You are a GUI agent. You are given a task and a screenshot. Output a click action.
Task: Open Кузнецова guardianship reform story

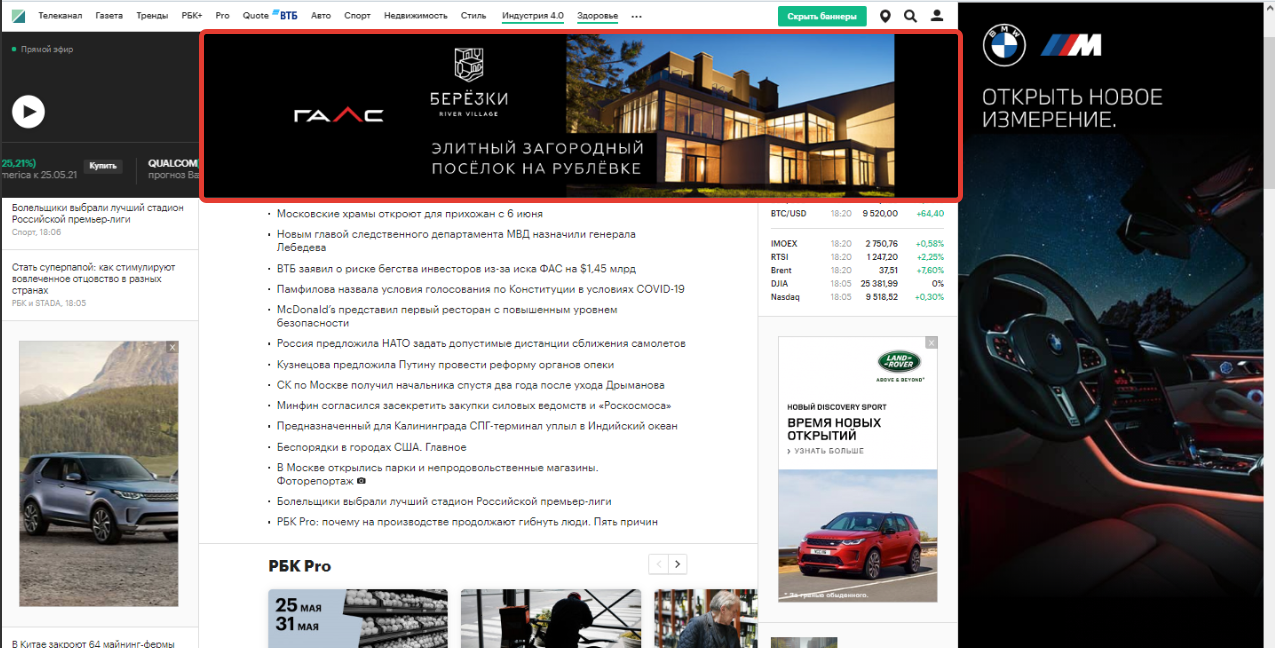[x=445, y=365]
